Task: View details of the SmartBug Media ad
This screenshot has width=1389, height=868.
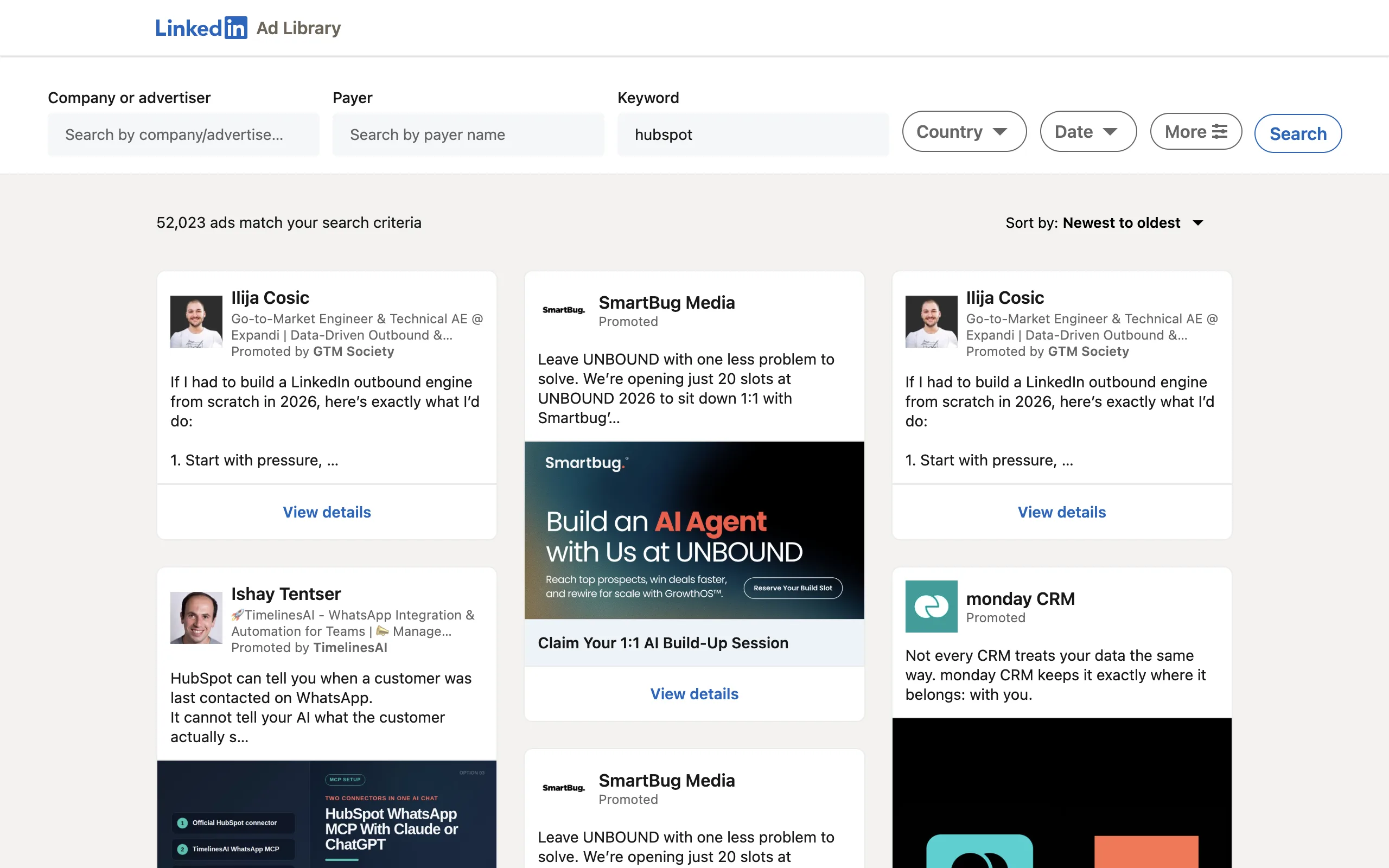Action: [694, 694]
